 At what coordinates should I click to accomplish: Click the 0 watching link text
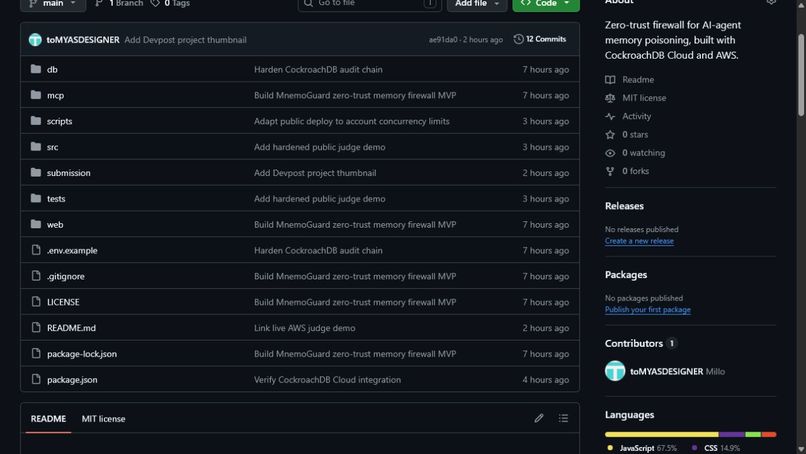[643, 153]
